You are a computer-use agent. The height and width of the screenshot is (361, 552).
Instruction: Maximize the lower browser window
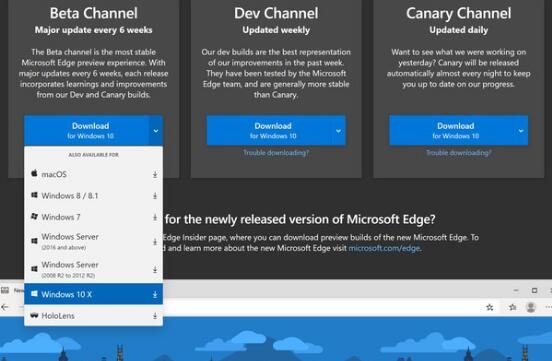(x=534, y=291)
